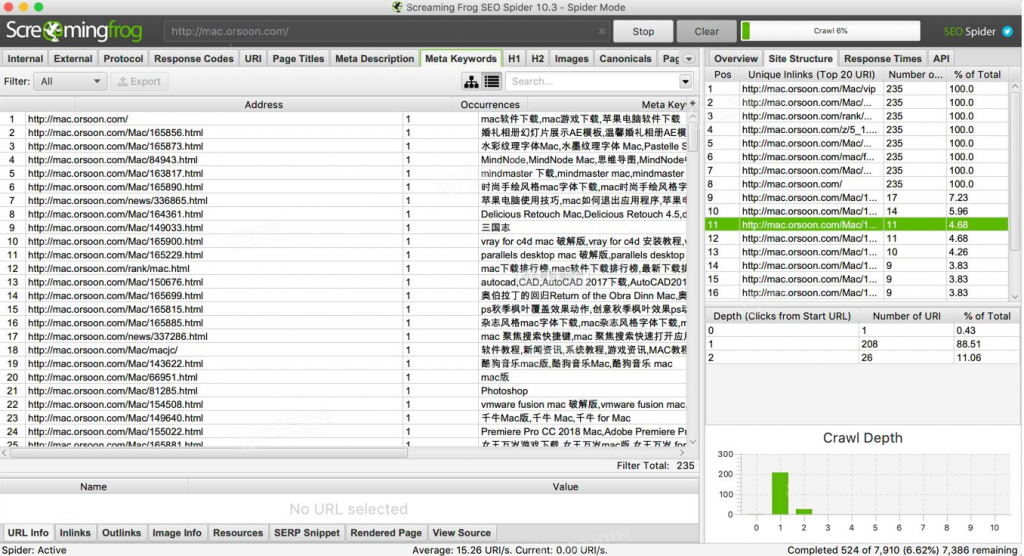
Task: Focus the Search field above the table
Action: (x=592, y=82)
